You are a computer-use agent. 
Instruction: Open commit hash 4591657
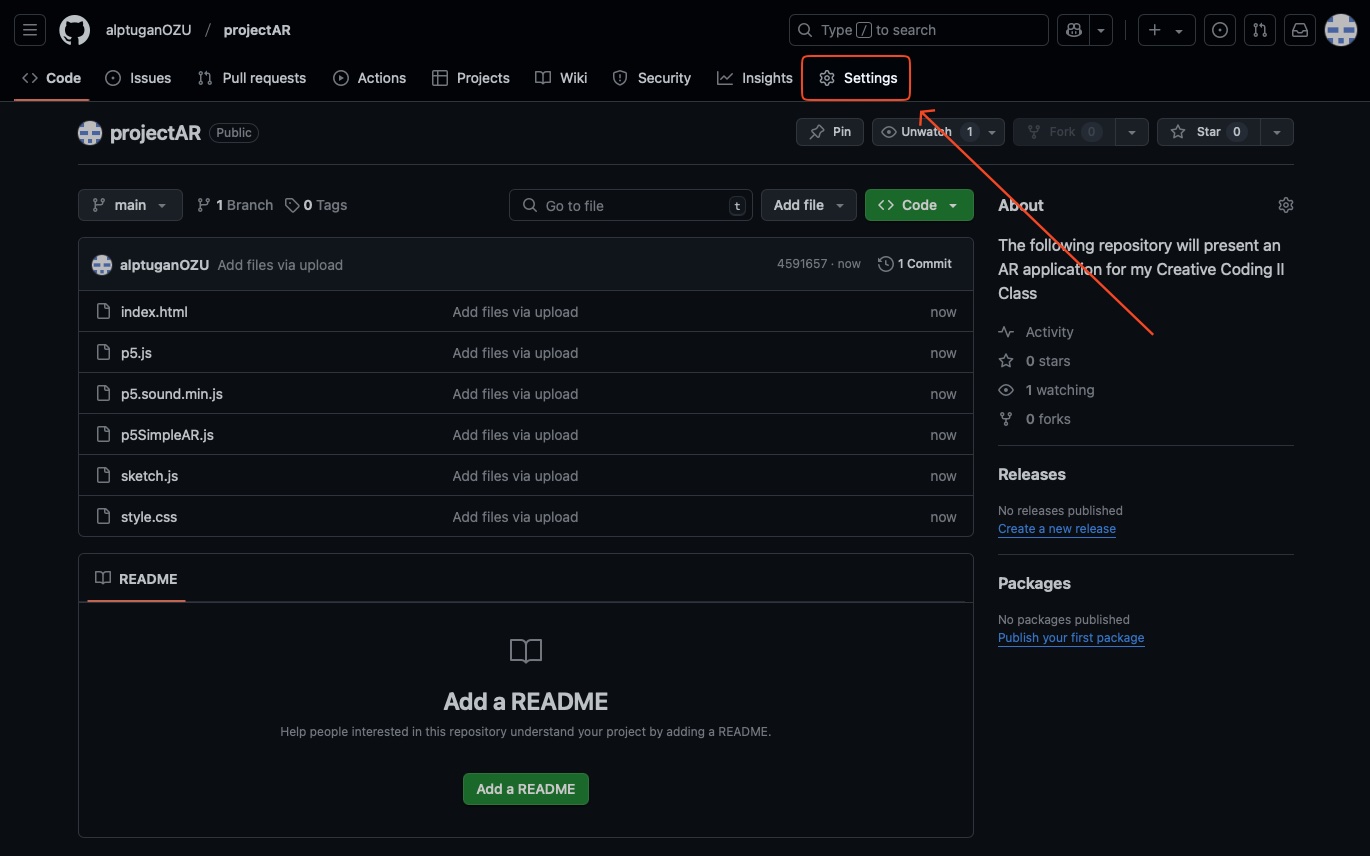tap(802, 264)
